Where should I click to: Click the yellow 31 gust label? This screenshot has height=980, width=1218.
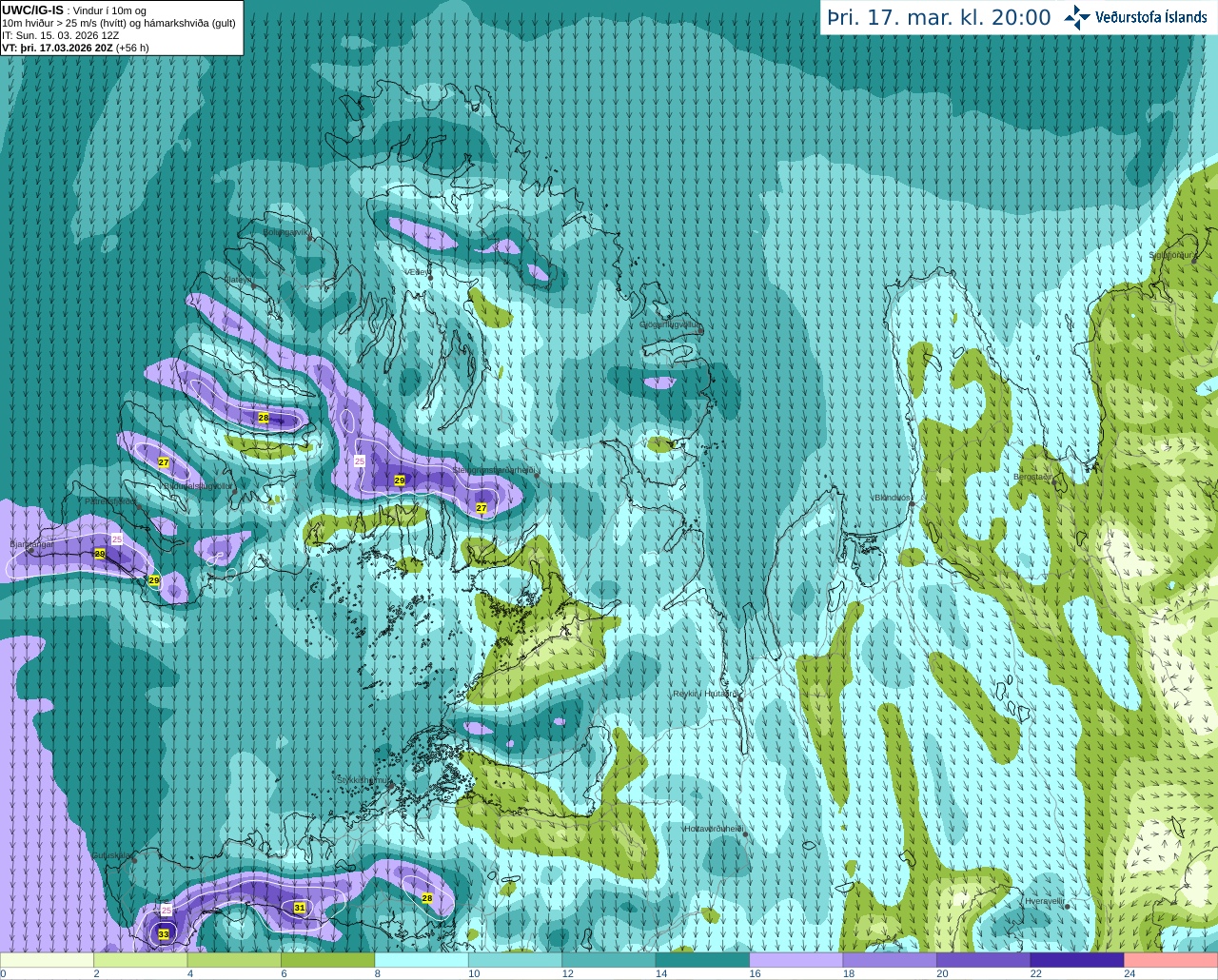click(300, 908)
